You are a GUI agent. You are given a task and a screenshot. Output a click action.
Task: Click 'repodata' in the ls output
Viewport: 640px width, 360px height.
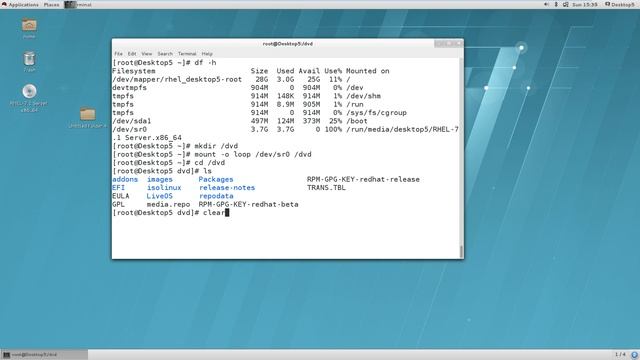(216, 196)
